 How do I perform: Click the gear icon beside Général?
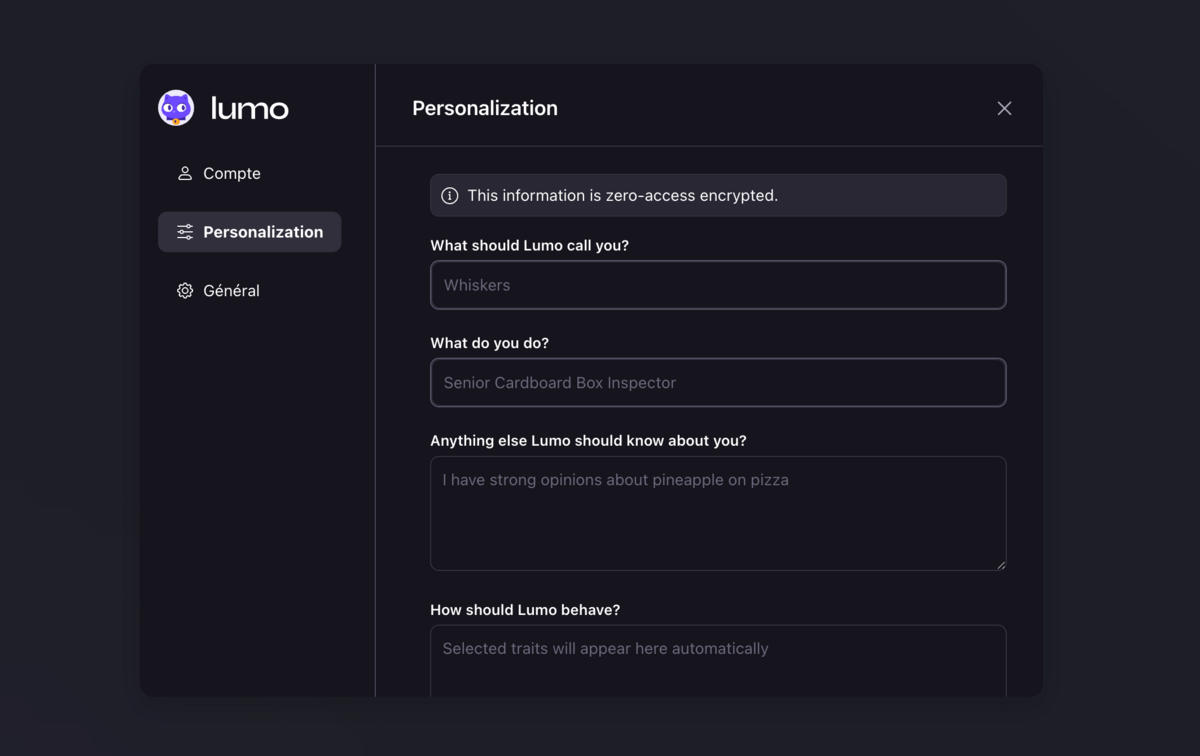(x=185, y=291)
